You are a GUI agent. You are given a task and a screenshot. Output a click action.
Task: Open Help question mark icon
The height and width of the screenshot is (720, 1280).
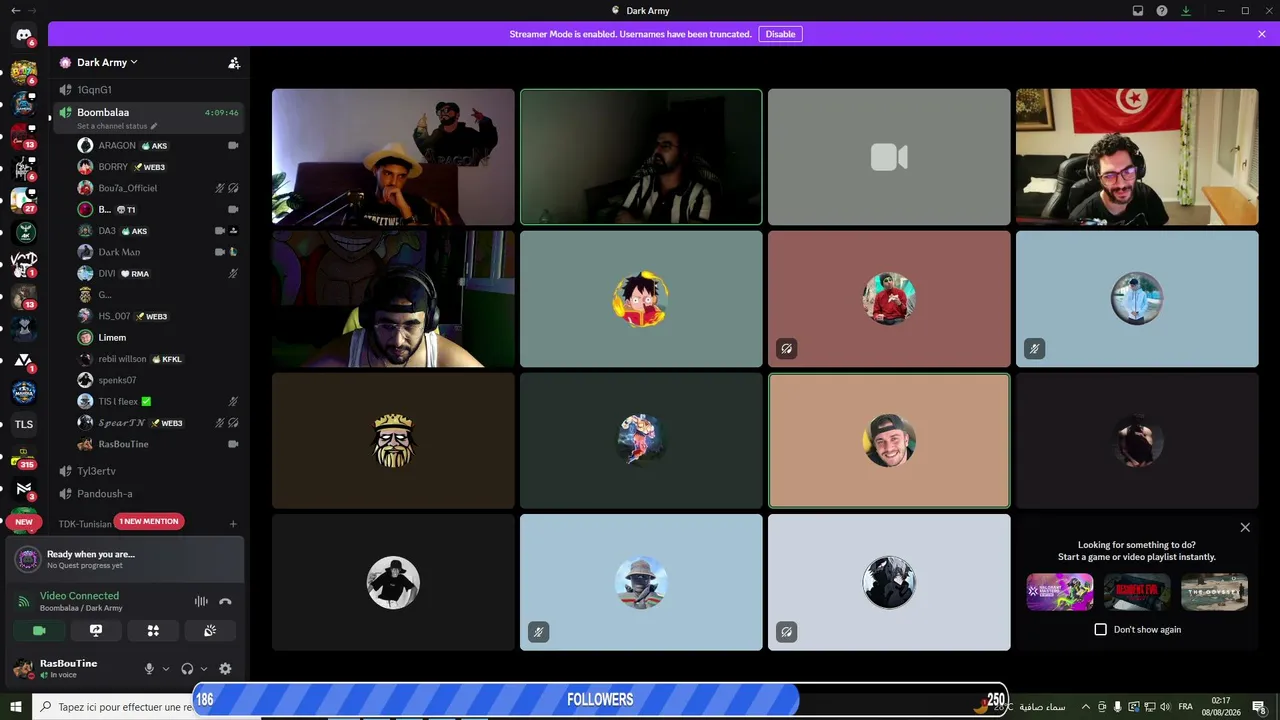pyautogui.click(x=1162, y=11)
